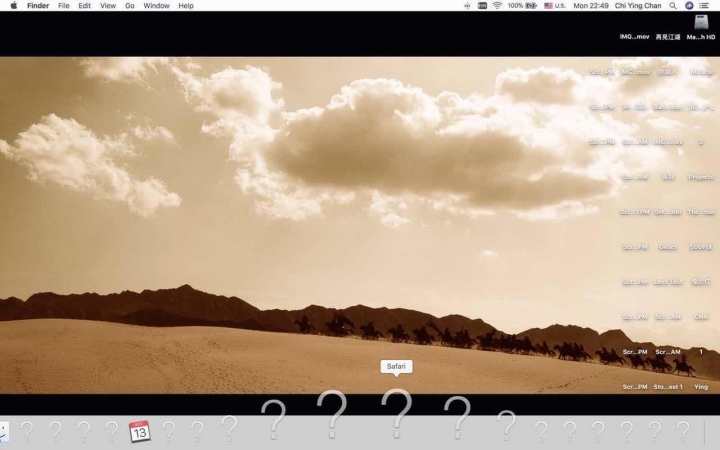Viewport: 720px width, 450px height.
Task: Select the Lens Test desktop item
Action: pyautogui.click(x=668, y=282)
